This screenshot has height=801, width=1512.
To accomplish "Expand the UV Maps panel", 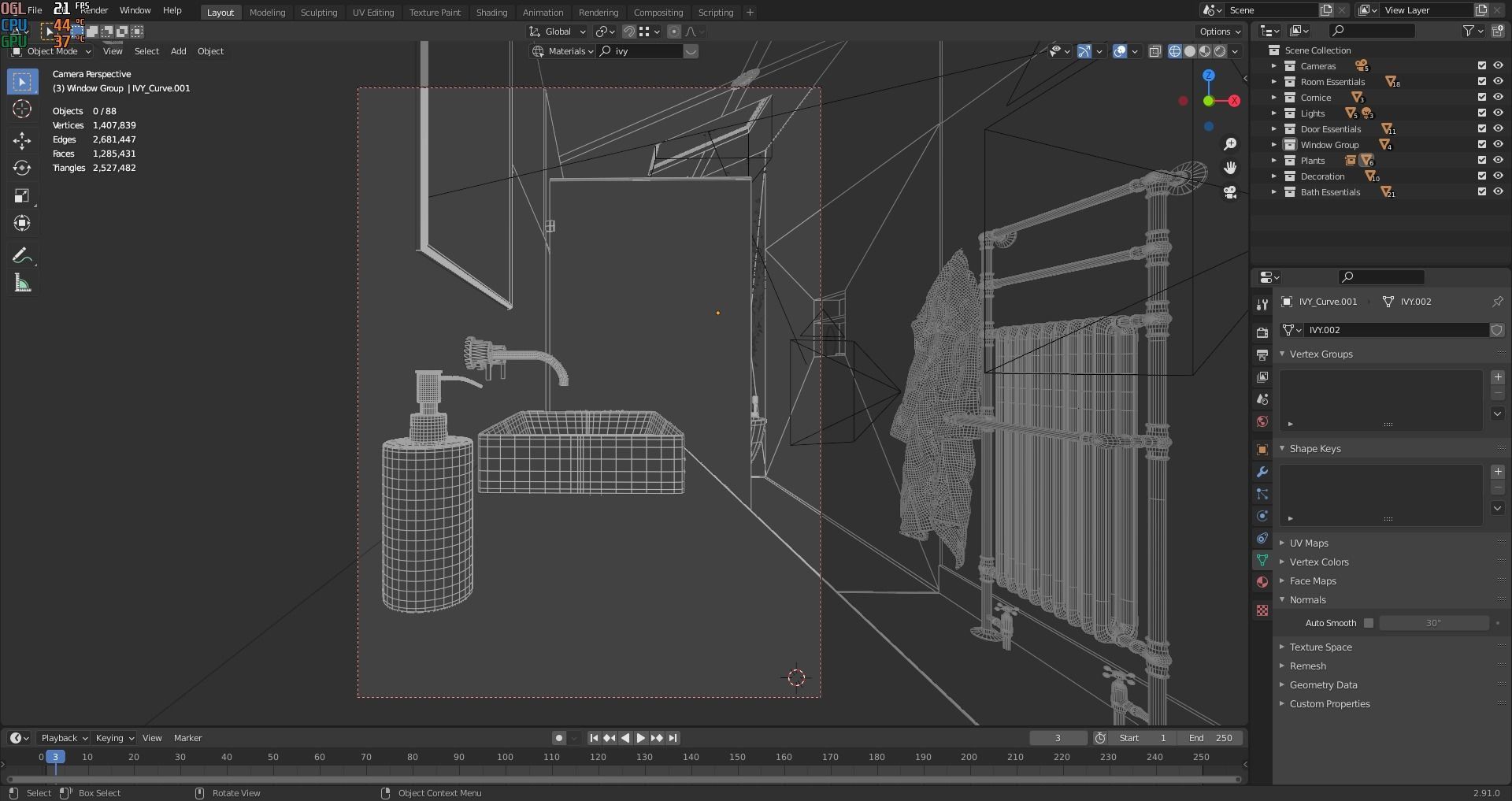I will (1309, 543).
